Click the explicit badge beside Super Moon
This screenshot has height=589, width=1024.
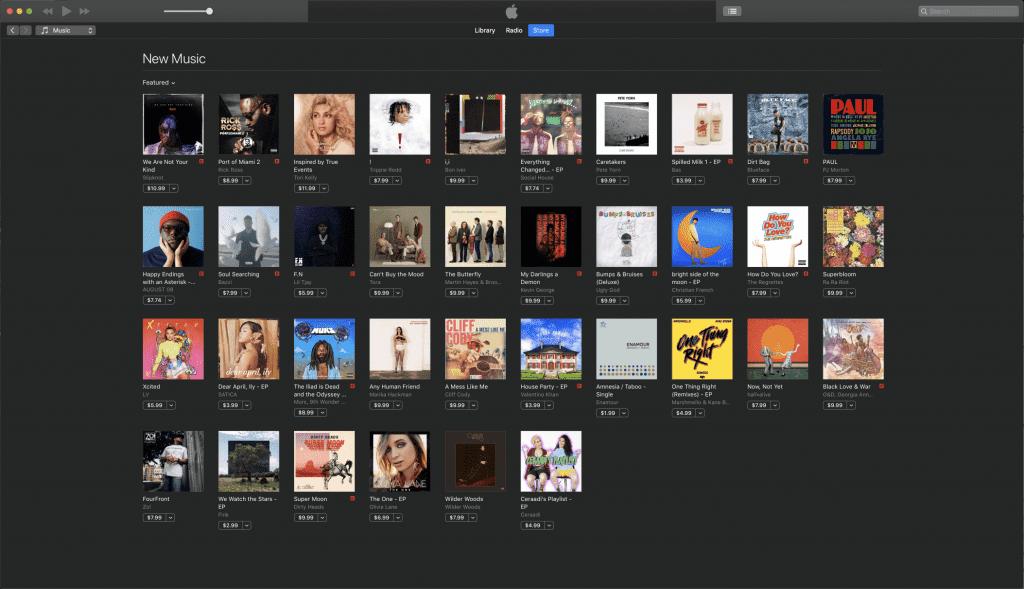(x=353, y=498)
